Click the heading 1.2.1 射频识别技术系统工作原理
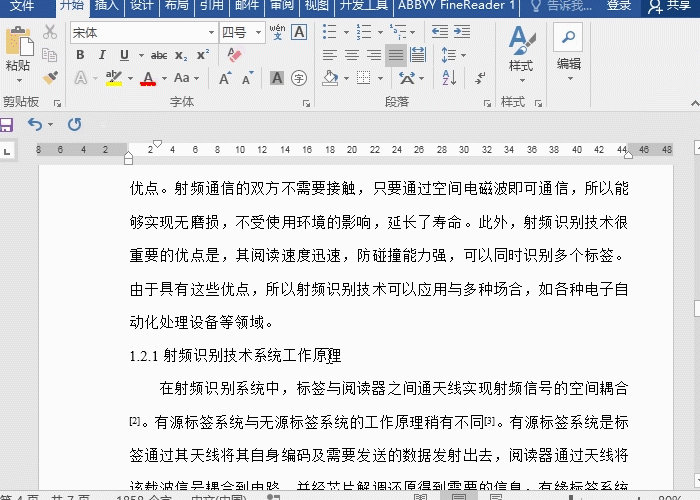 point(235,356)
